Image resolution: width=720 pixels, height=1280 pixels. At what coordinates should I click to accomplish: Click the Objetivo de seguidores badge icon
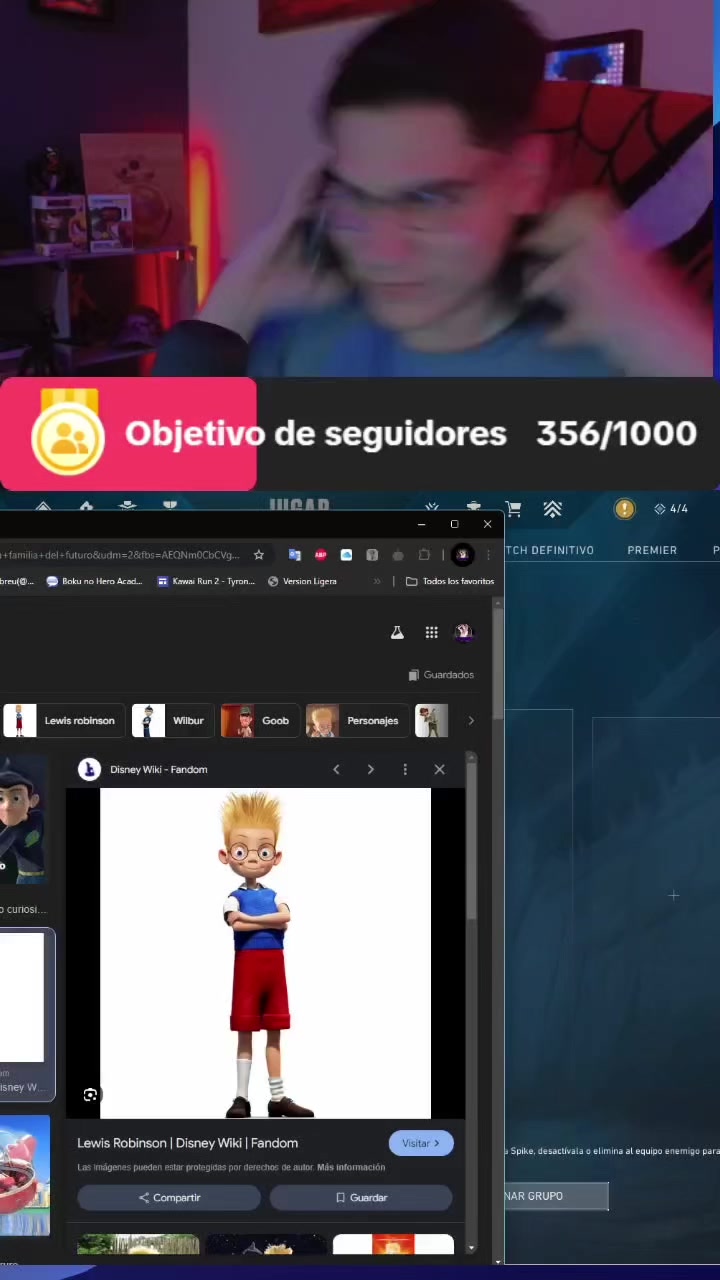[68, 433]
